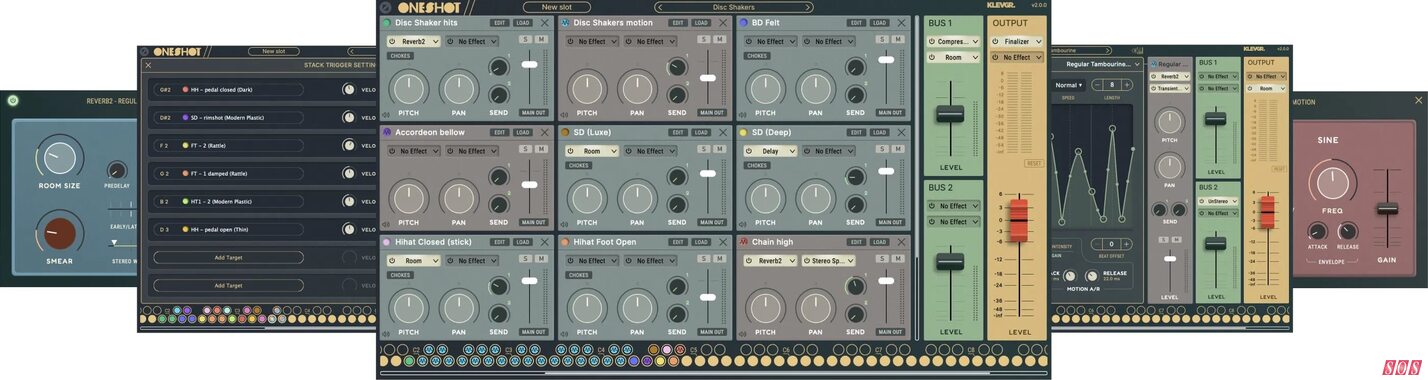Click the Disc Shaker hits slot color icon
This screenshot has width=1428, height=380.
[x=387, y=23]
